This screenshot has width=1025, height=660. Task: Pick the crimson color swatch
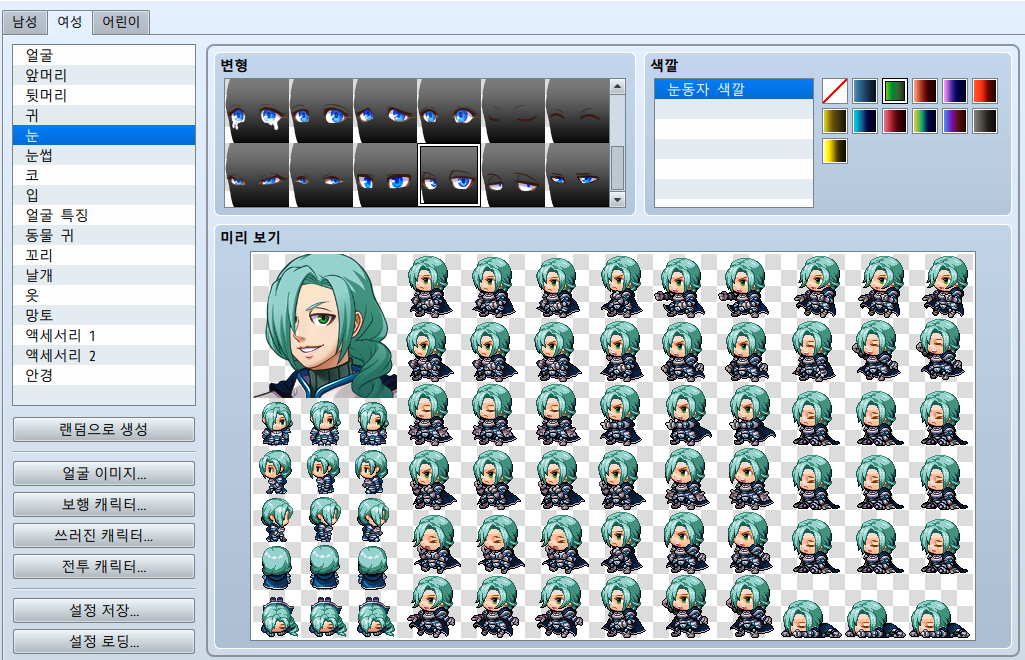[x=895, y=121]
